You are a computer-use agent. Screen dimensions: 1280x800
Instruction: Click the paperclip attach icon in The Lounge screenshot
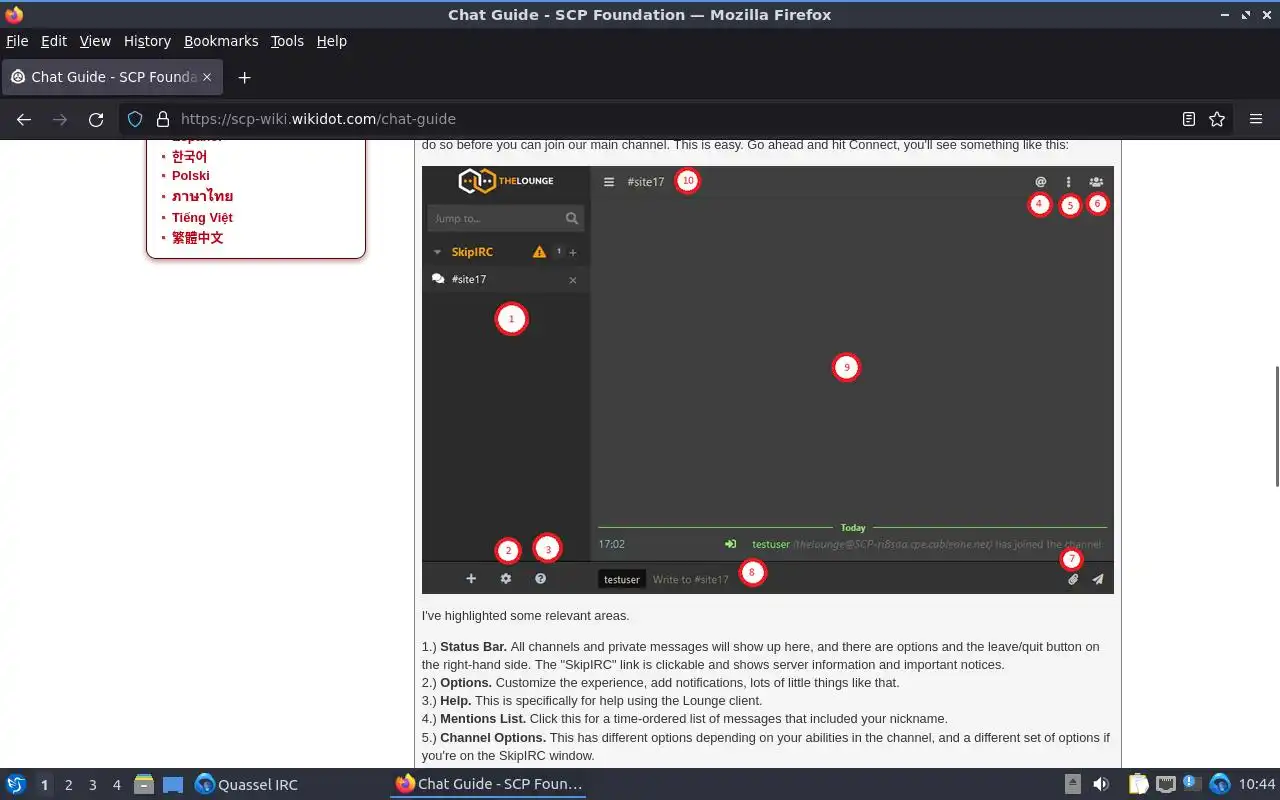point(1073,579)
